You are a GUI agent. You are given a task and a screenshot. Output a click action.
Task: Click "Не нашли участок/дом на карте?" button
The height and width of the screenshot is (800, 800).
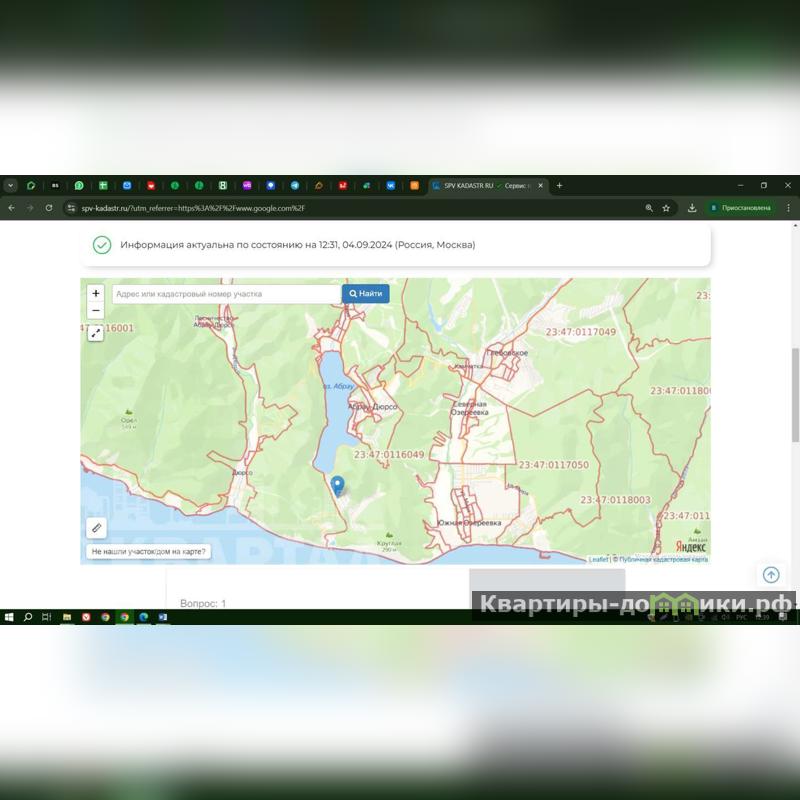[x=148, y=551]
